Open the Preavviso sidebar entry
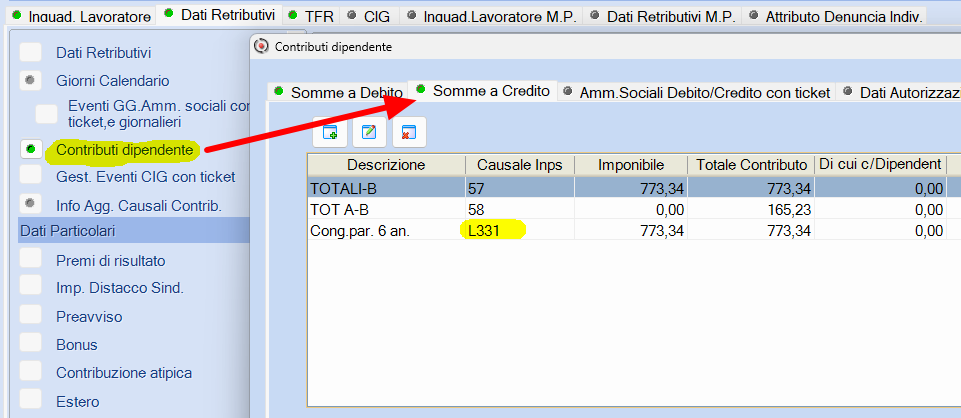Screen dimensions: 961x418 point(89,317)
